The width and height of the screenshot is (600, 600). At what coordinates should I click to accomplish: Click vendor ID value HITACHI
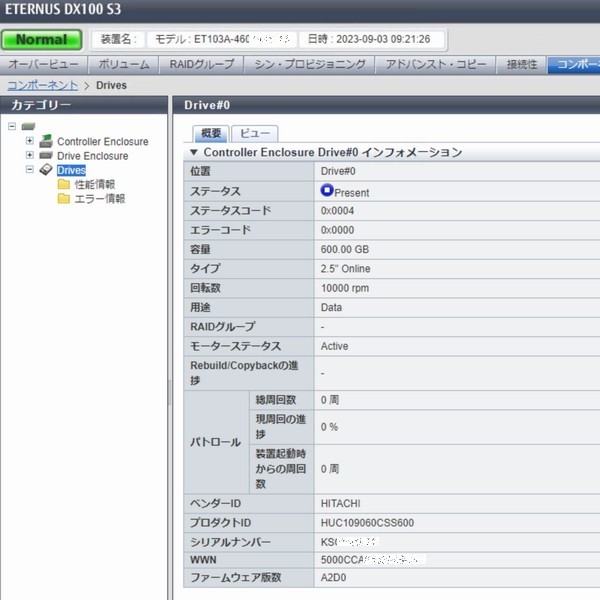point(341,504)
